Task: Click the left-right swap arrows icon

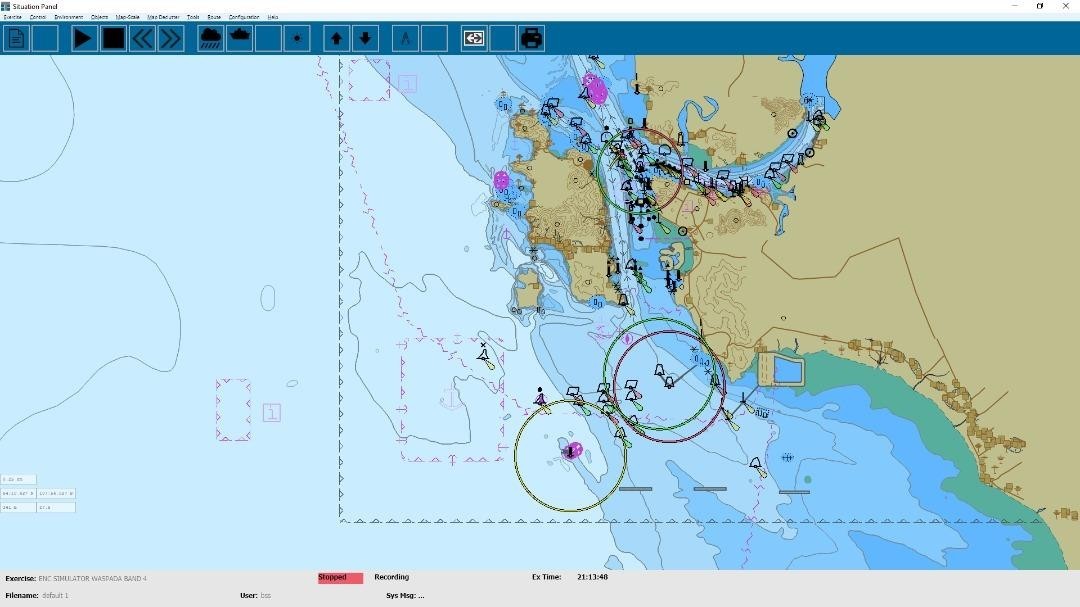Action: coord(474,39)
